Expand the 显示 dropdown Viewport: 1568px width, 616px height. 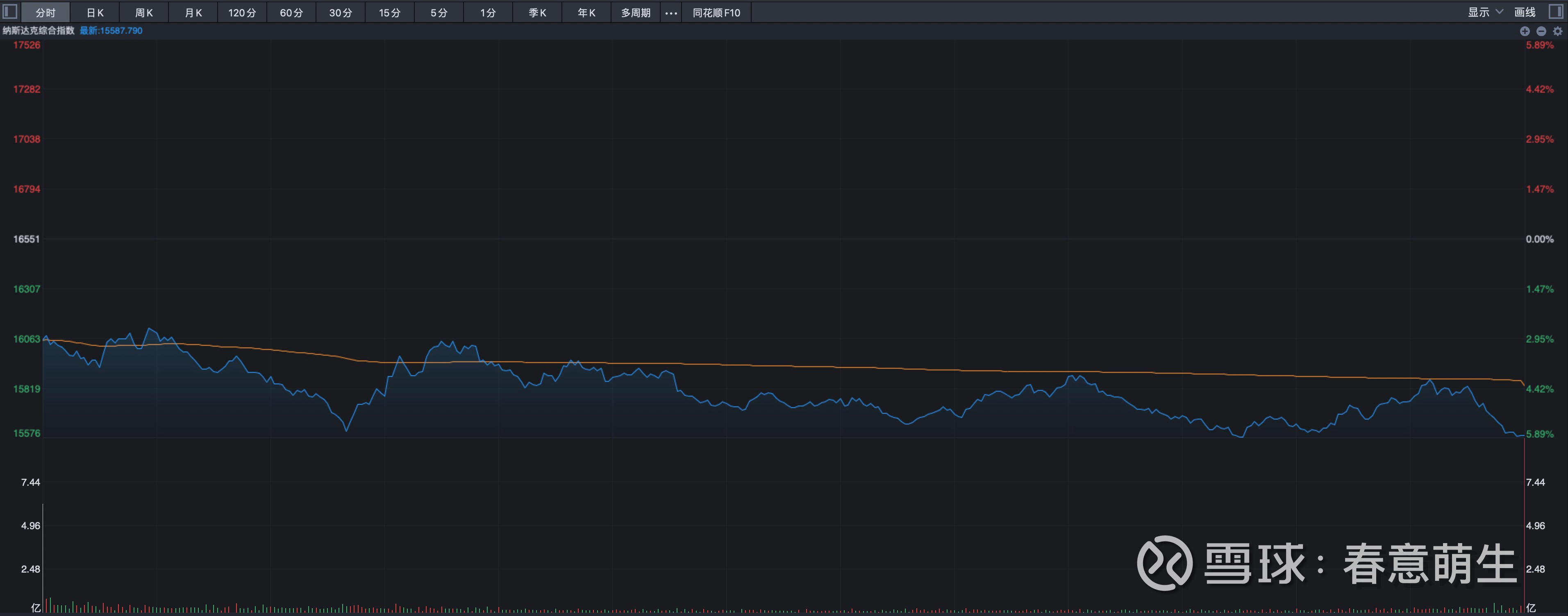(1485, 12)
